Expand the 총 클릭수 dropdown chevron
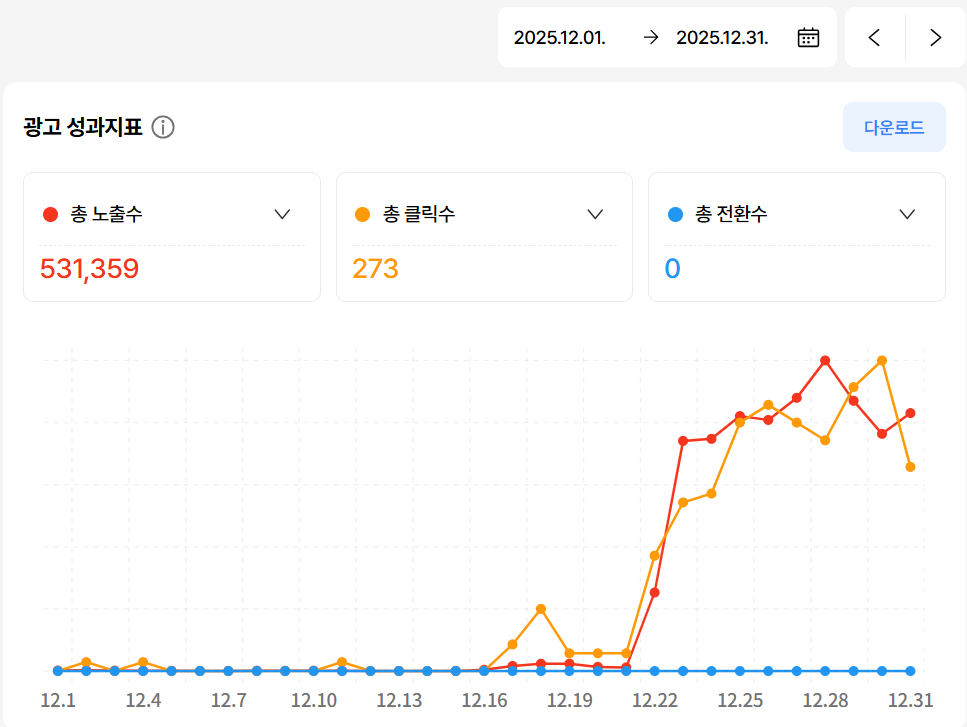The height and width of the screenshot is (727, 967). pos(595,214)
